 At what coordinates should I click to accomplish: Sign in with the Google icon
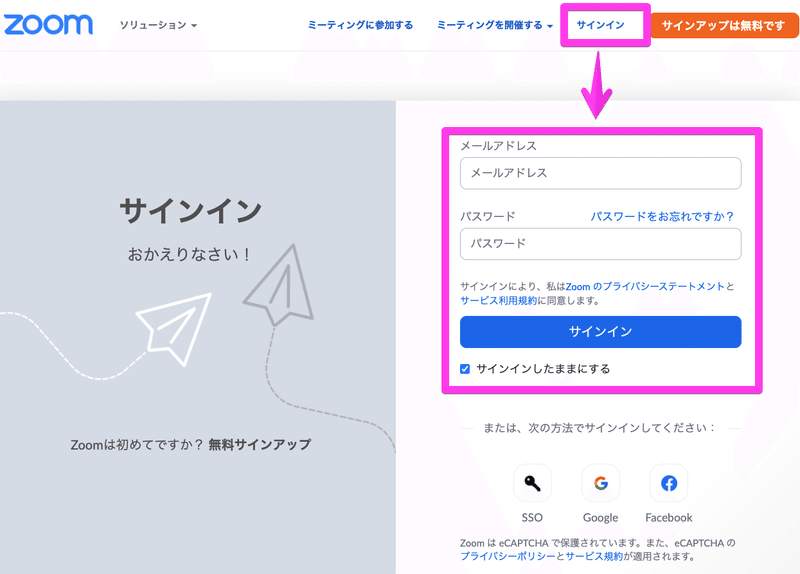point(601,483)
